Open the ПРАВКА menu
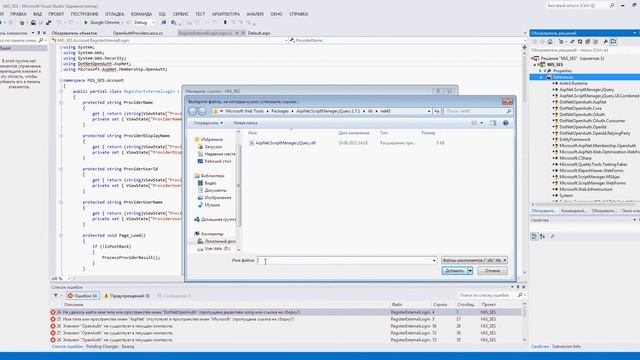Screen dimensions: 640x360 click(18, 14)
